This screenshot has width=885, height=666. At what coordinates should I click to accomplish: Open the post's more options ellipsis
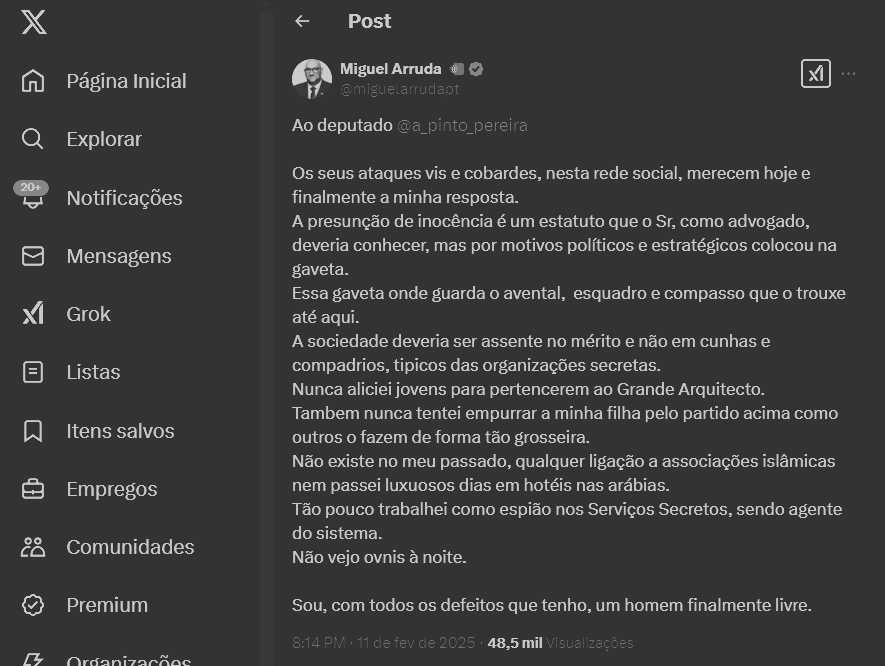click(x=848, y=73)
